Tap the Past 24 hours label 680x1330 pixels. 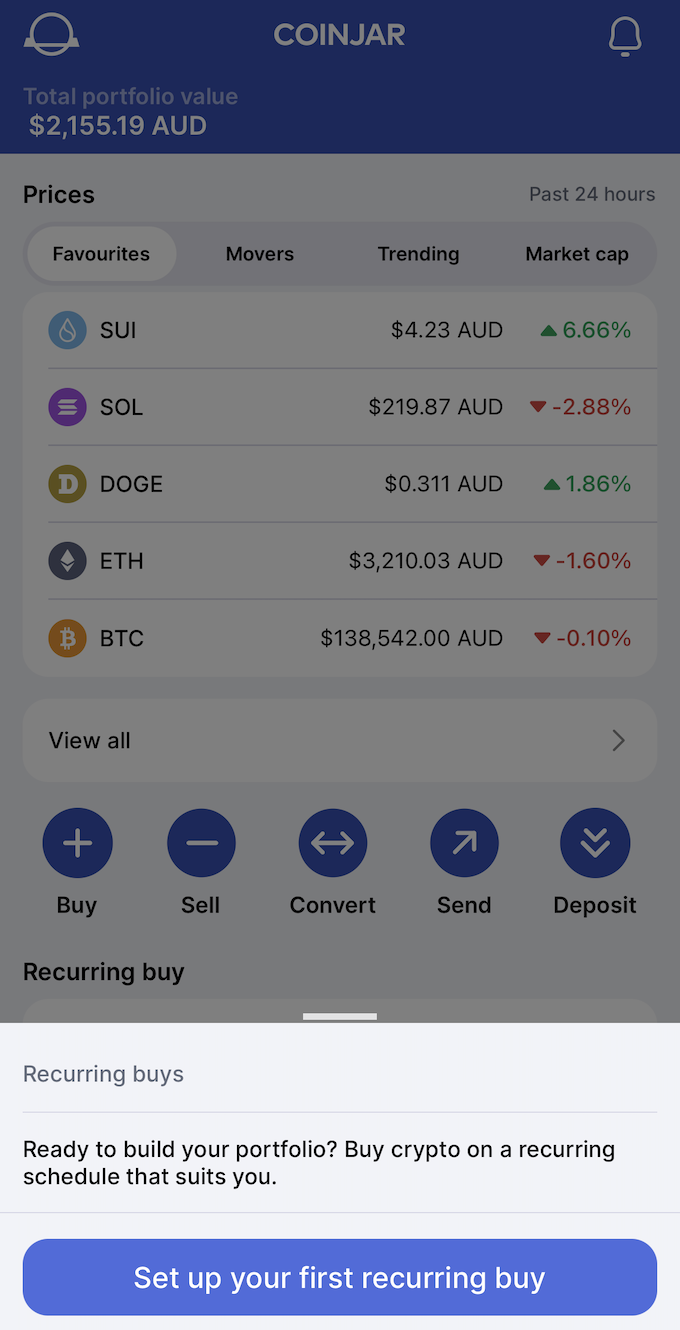[x=592, y=194]
